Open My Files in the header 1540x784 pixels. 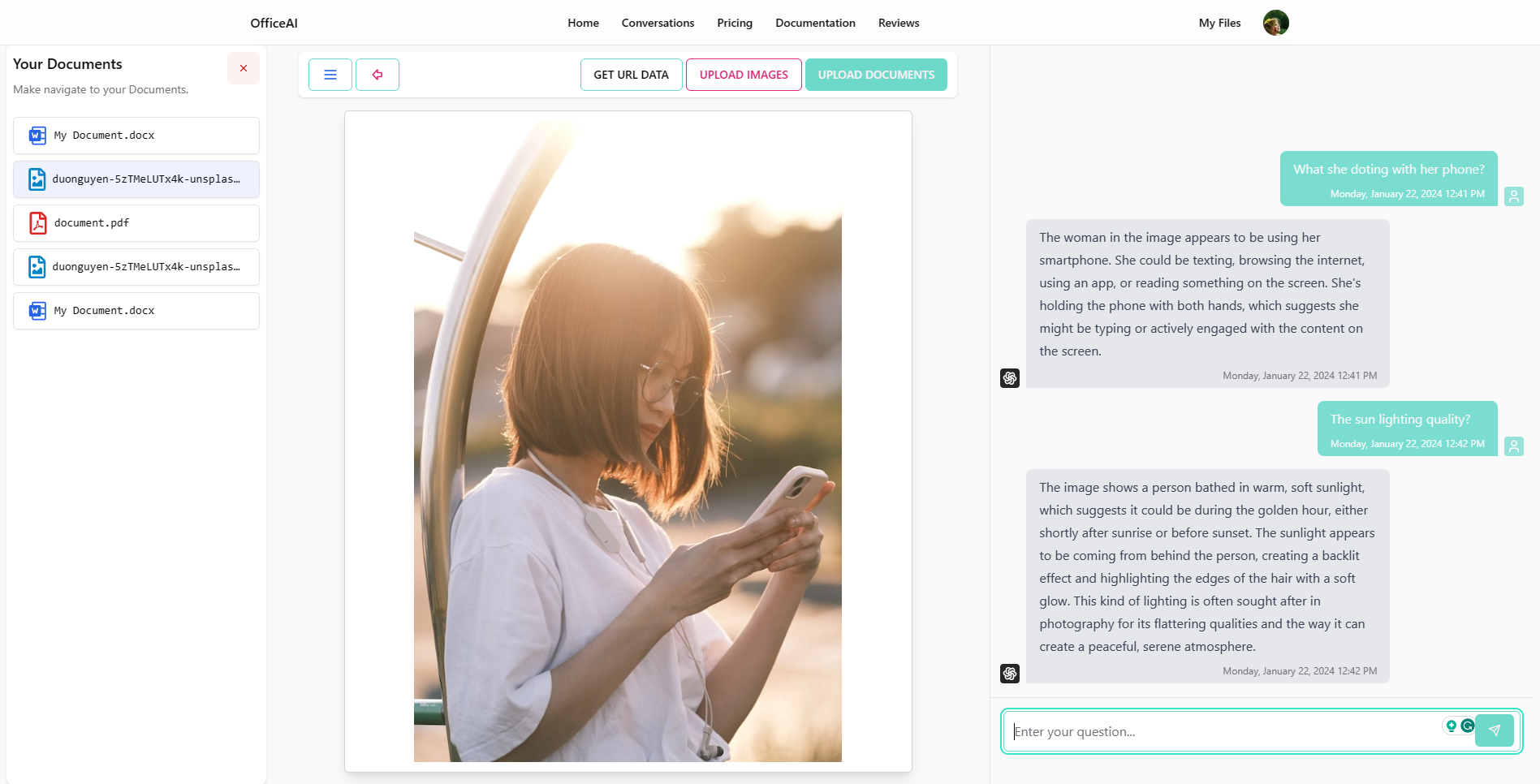coord(1219,23)
